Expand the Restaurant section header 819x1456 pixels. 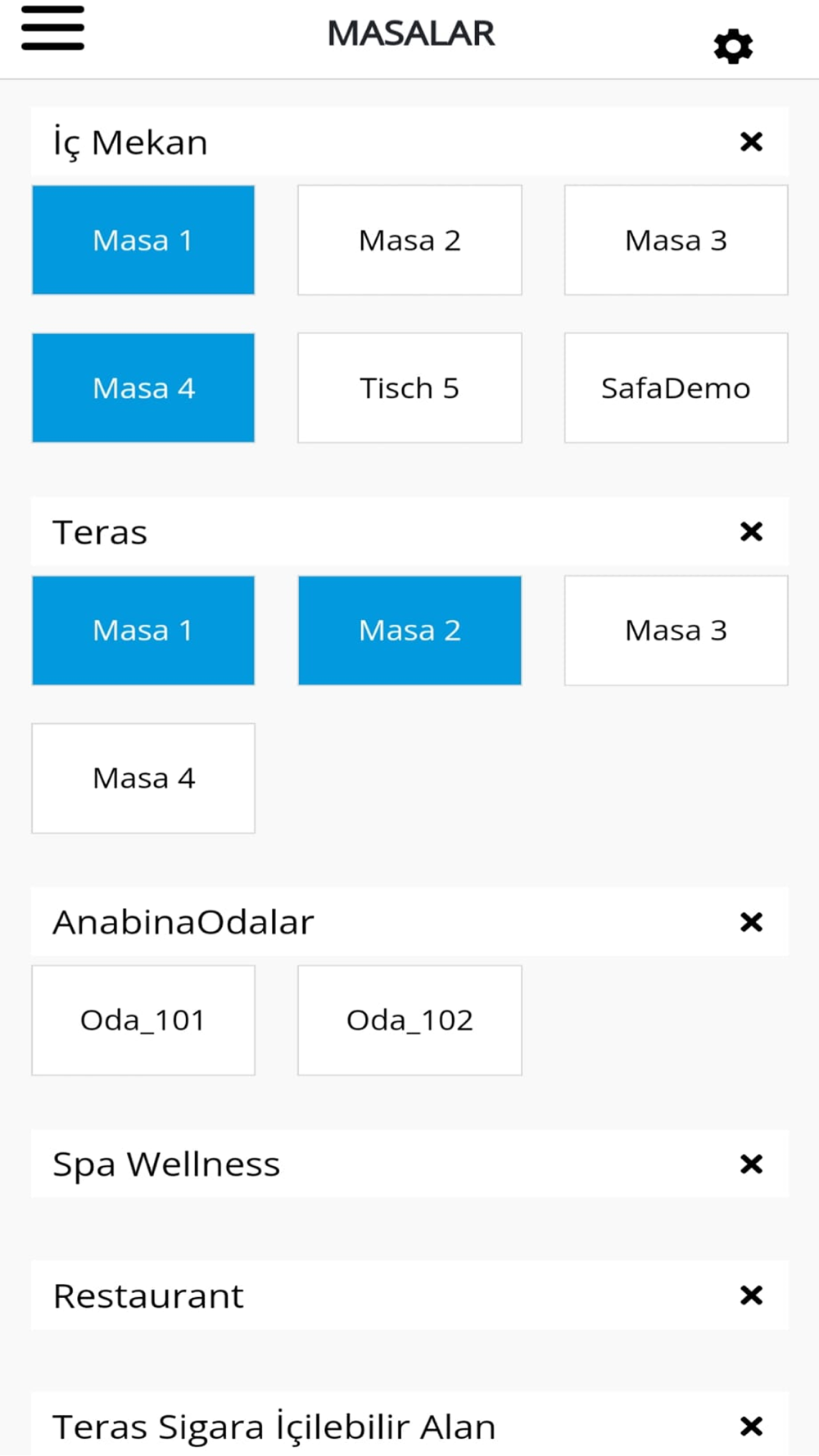pos(328,1295)
